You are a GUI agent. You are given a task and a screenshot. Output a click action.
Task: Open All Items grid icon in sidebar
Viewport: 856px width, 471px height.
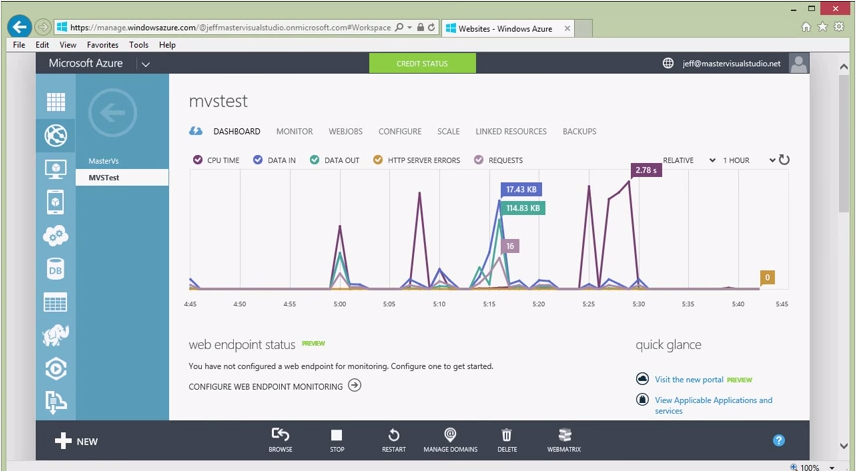click(56, 102)
